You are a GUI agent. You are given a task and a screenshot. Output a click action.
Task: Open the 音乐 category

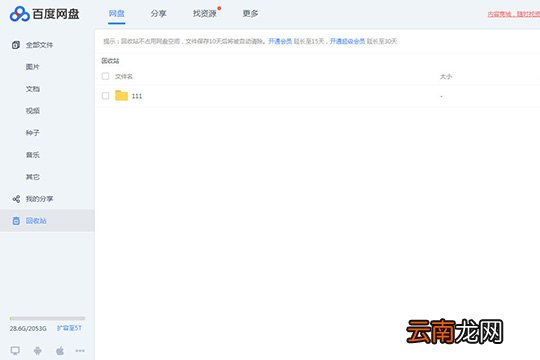coord(33,155)
